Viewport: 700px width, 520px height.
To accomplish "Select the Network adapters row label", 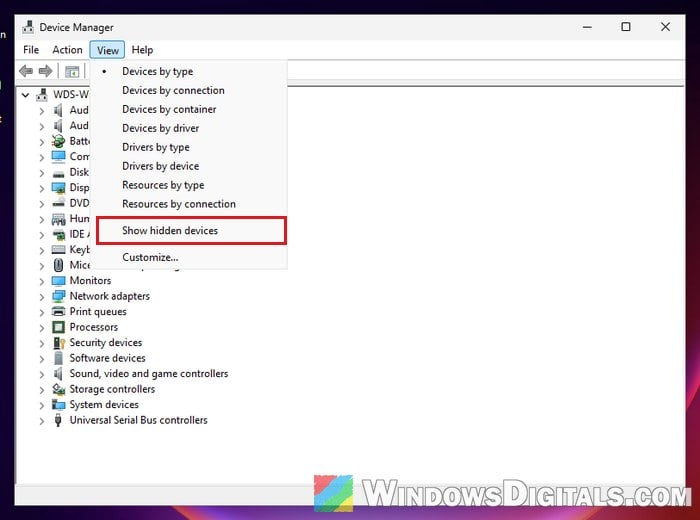I will (110, 296).
